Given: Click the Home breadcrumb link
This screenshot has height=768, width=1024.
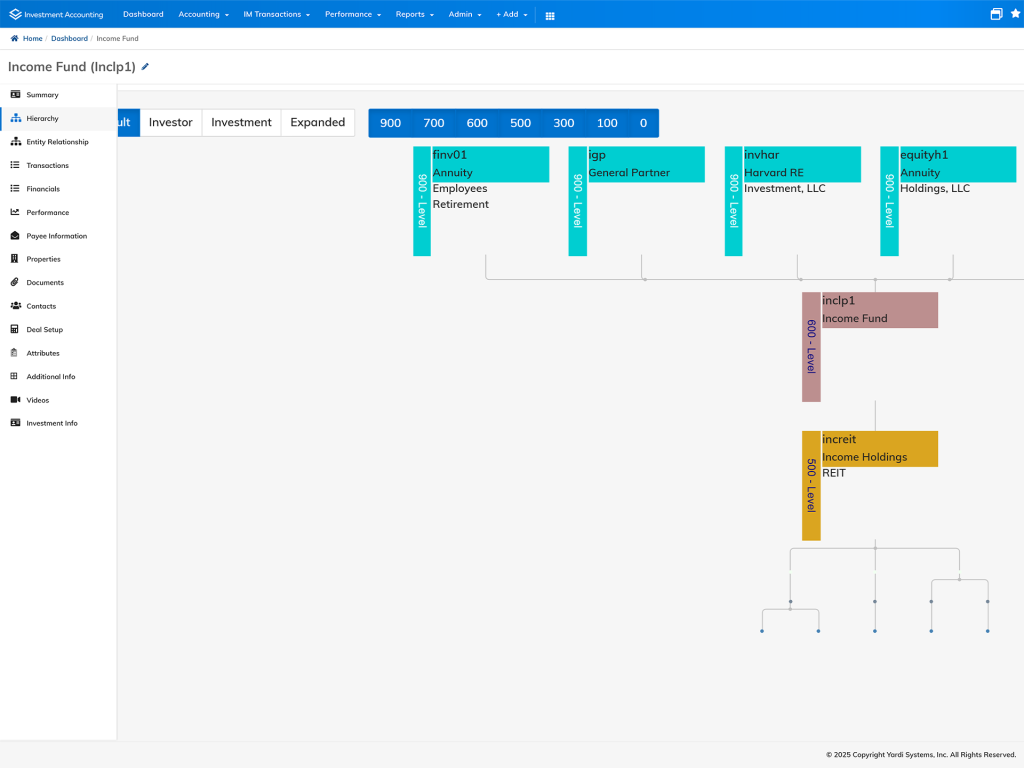Looking at the screenshot, I should (x=33, y=39).
